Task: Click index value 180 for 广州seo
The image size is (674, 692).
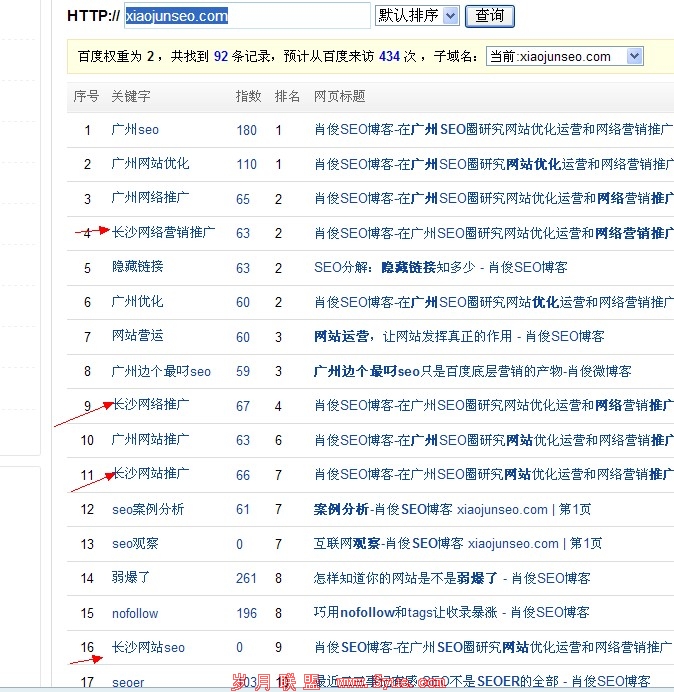Action: [x=246, y=130]
